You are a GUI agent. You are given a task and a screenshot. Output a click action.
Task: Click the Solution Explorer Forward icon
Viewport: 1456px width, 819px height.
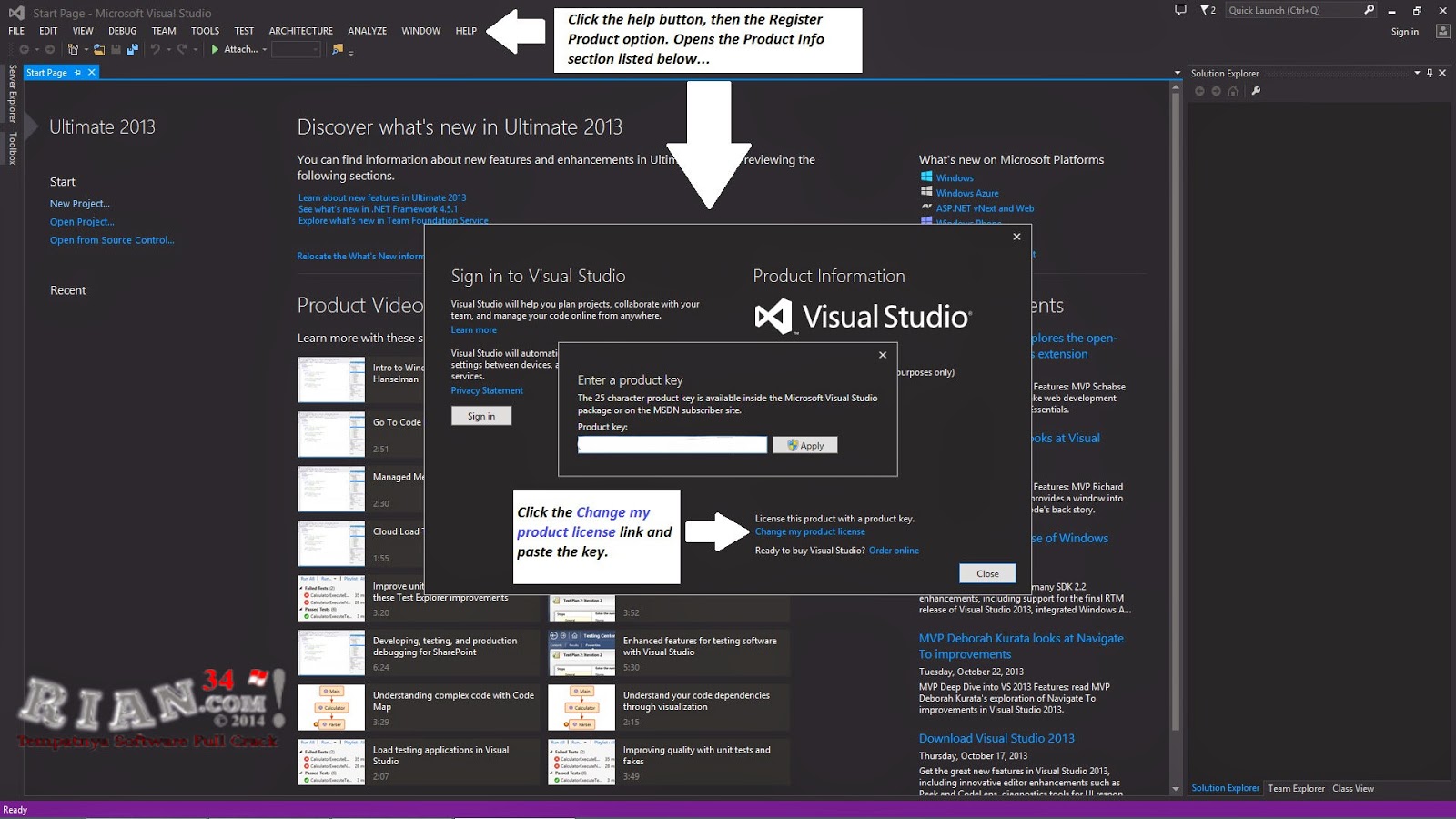coord(1216,91)
